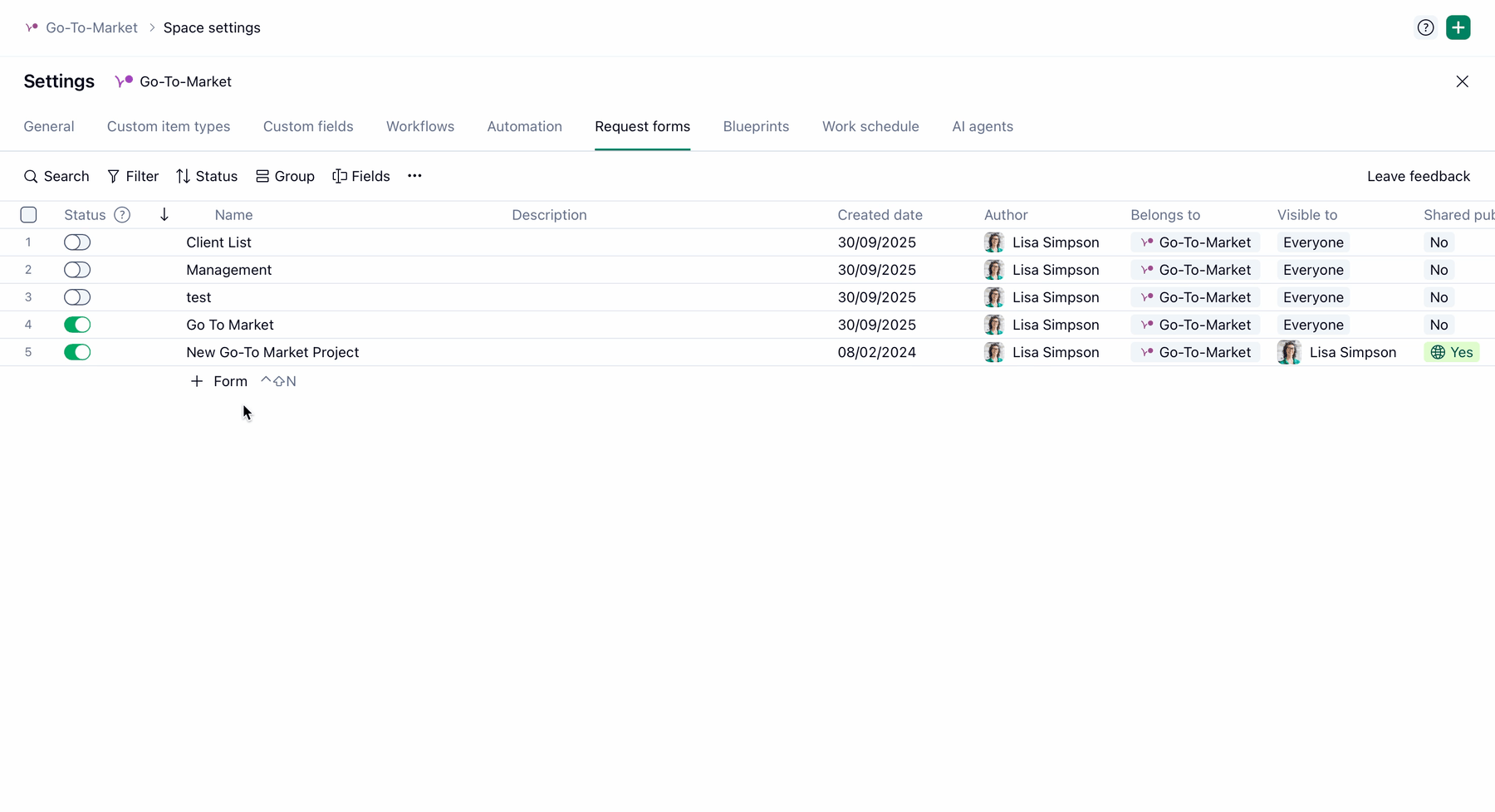Click the Status column info icon

pyautogui.click(x=122, y=215)
